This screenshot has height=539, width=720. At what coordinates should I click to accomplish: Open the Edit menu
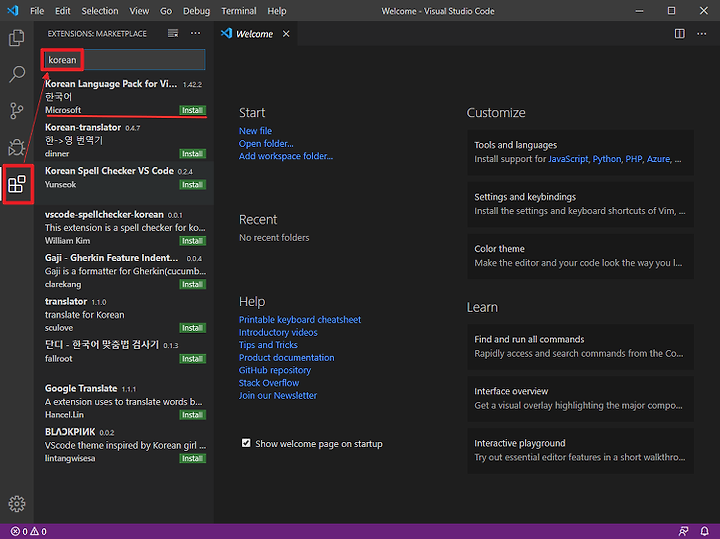[62, 11]
